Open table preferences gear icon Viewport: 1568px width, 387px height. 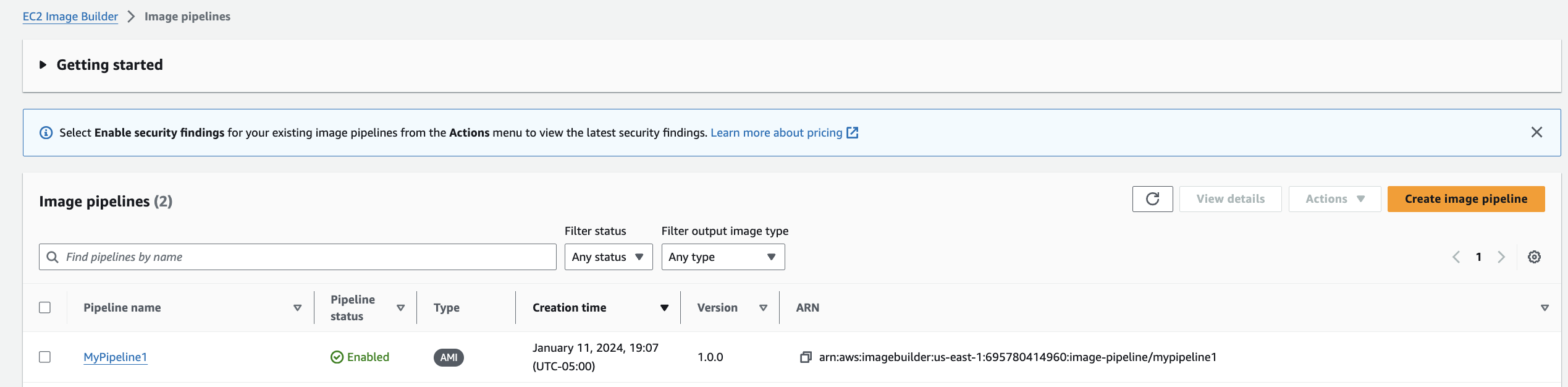tap(1534, 257)
